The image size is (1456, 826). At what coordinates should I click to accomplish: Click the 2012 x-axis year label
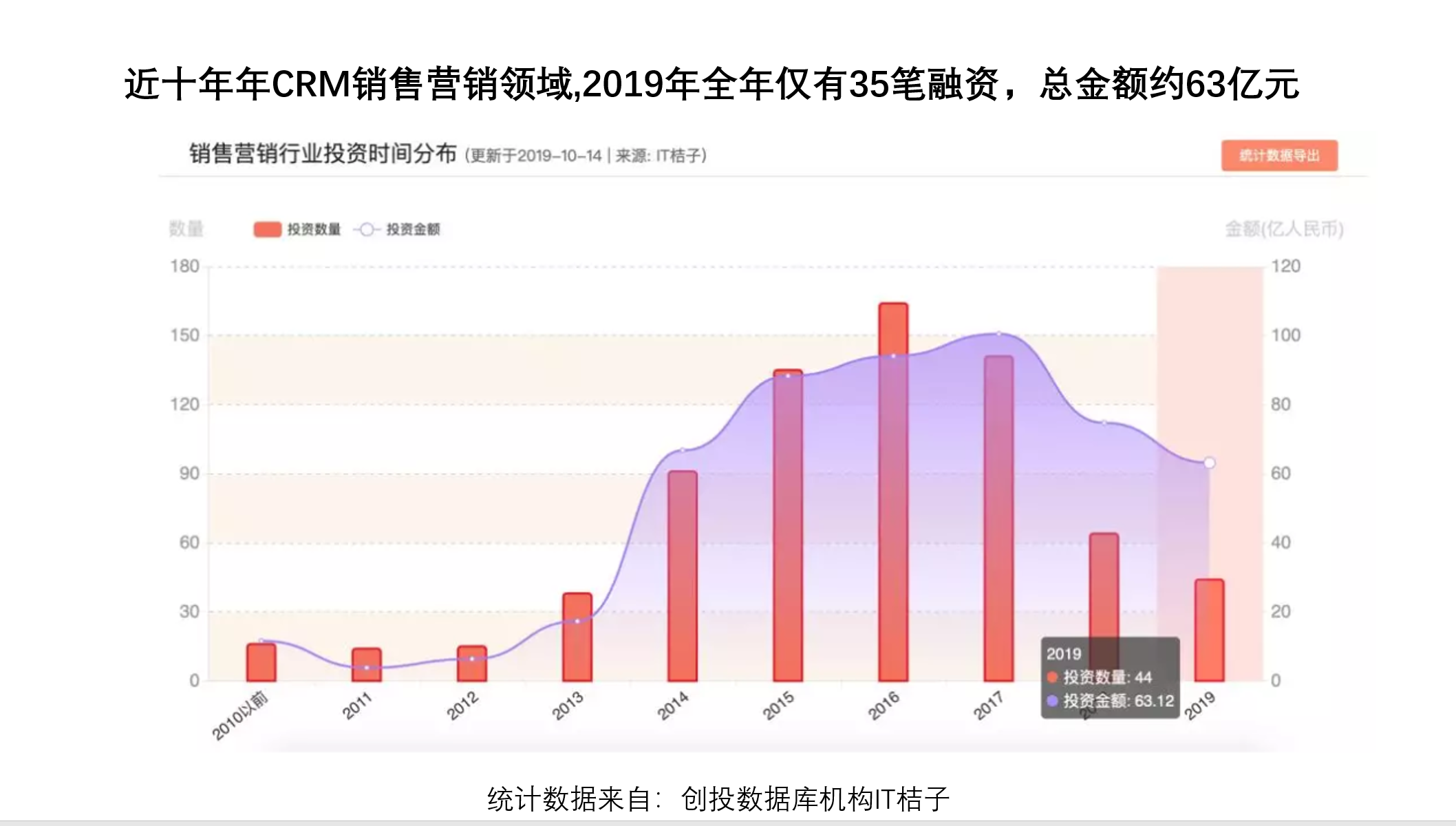click(462, 706)
